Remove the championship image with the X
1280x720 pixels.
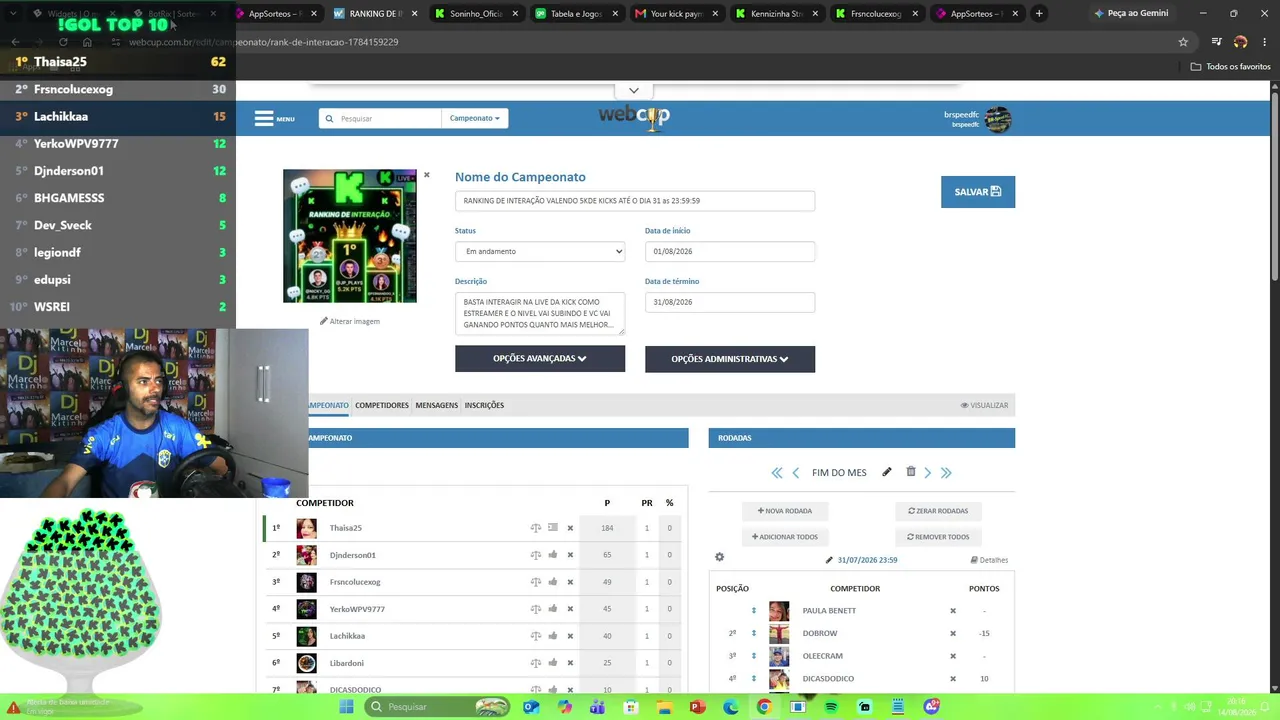pyautogui.click(x=426, y=175)
